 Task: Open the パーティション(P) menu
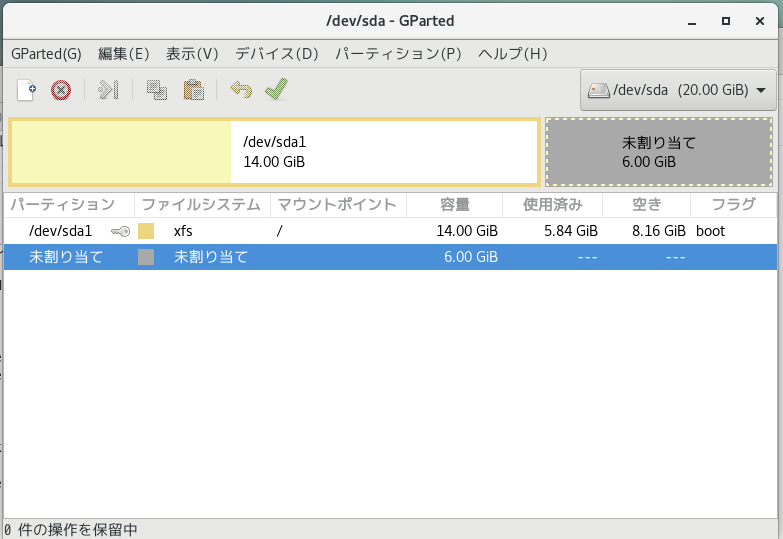[x=398, y=53]
